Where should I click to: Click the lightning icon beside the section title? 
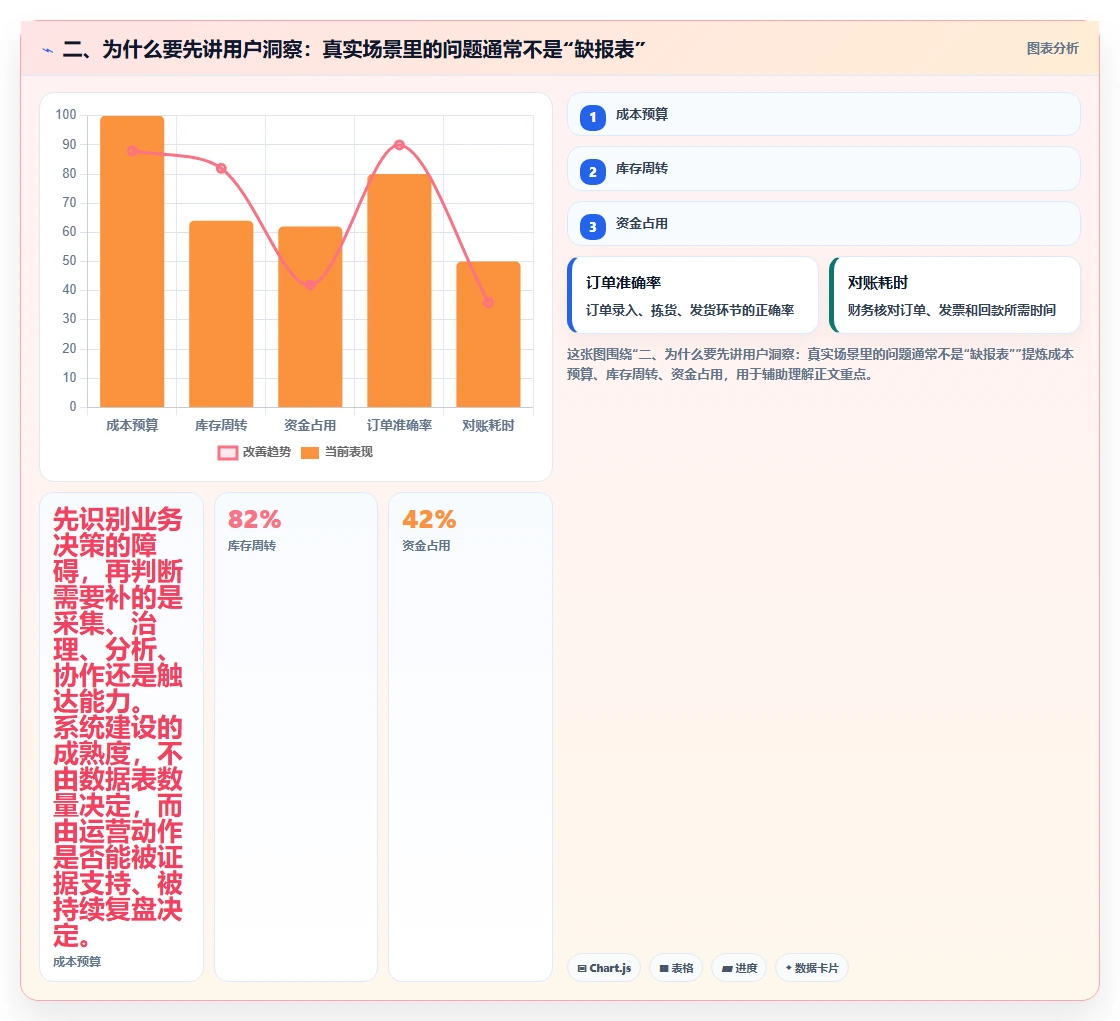click(x=48, y=50)
